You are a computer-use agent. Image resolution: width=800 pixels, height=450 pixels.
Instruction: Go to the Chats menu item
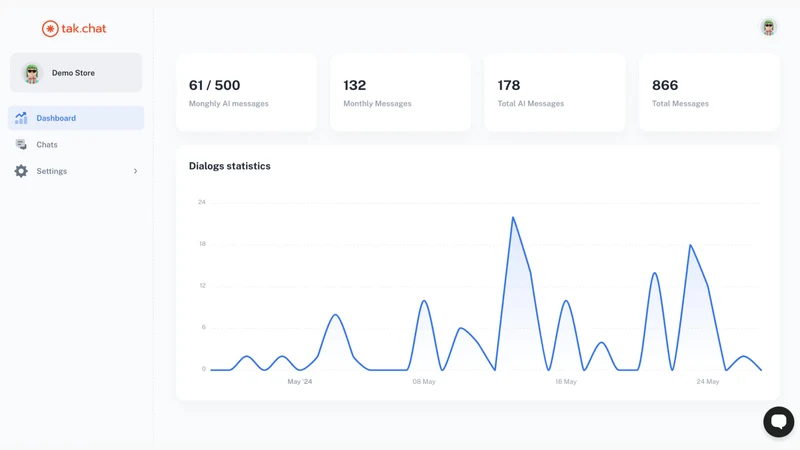pyautogui.click(x=76, y=144)
